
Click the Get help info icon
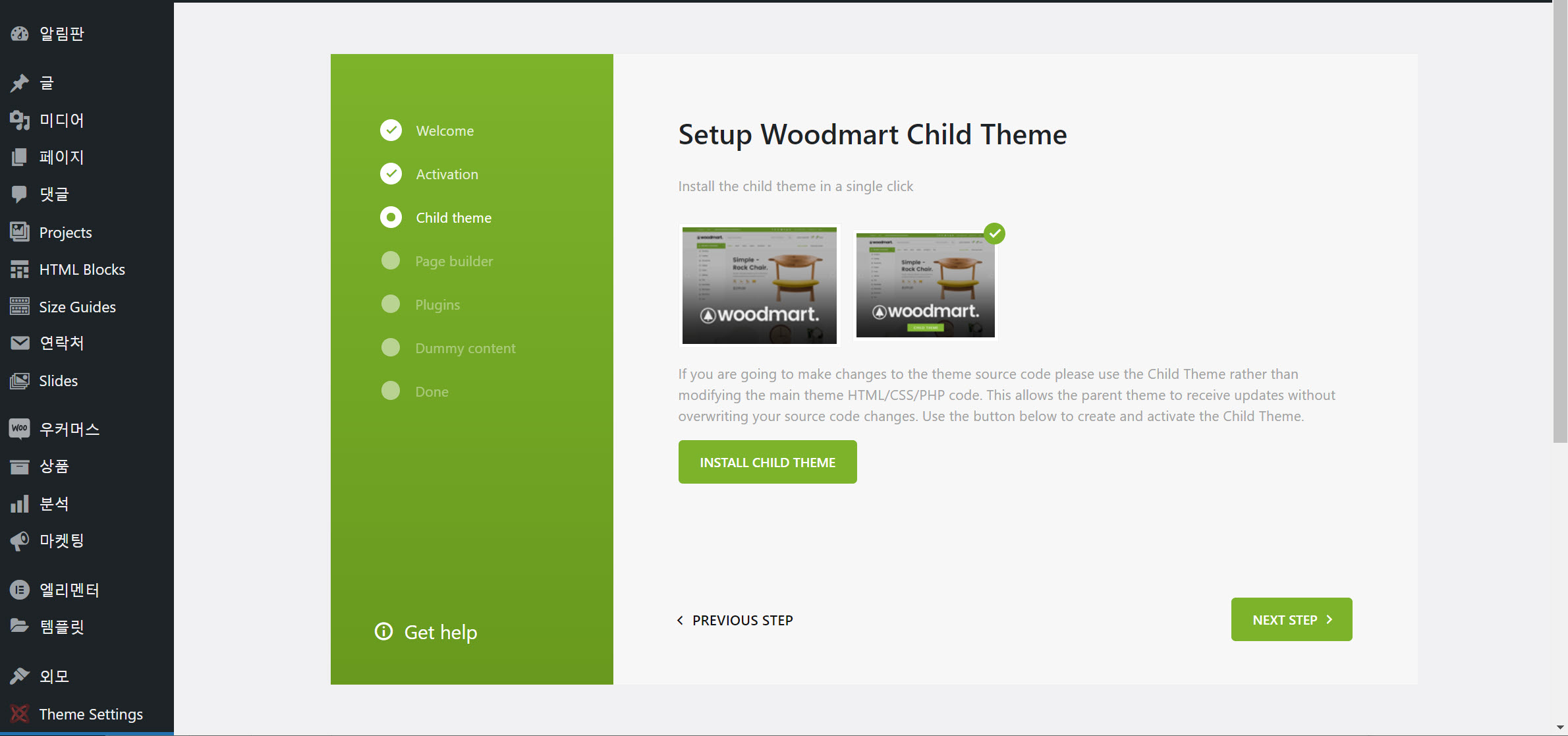click(x=383, y=631)
